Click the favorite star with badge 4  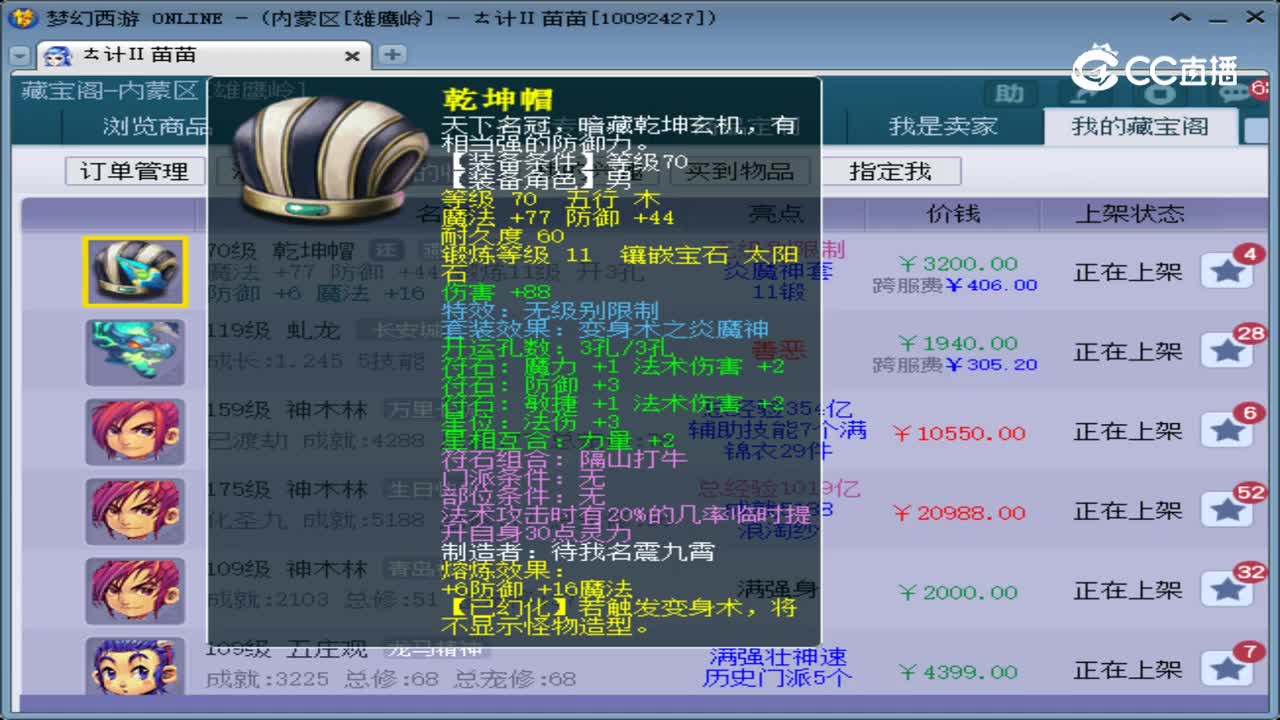click(1227, 270)
